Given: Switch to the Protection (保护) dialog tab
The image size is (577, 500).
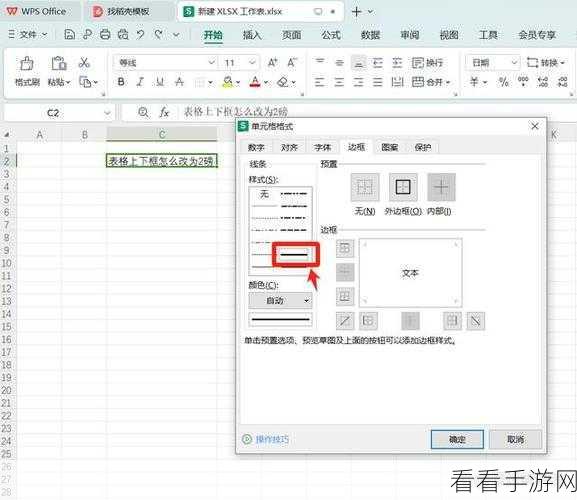Looking at the screenshot, I should [x=422, y=147].
